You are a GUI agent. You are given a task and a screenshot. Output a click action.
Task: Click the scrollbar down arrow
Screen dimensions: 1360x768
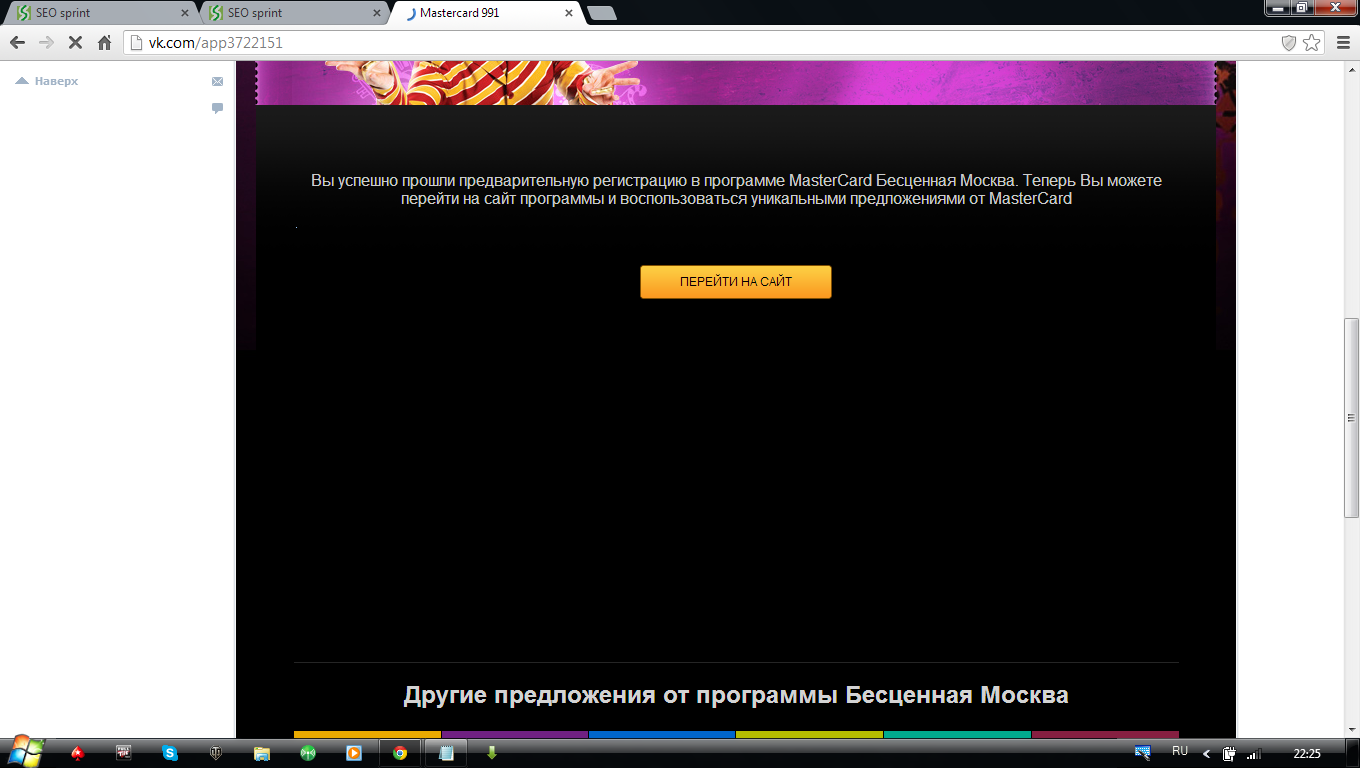[1351, 729]
